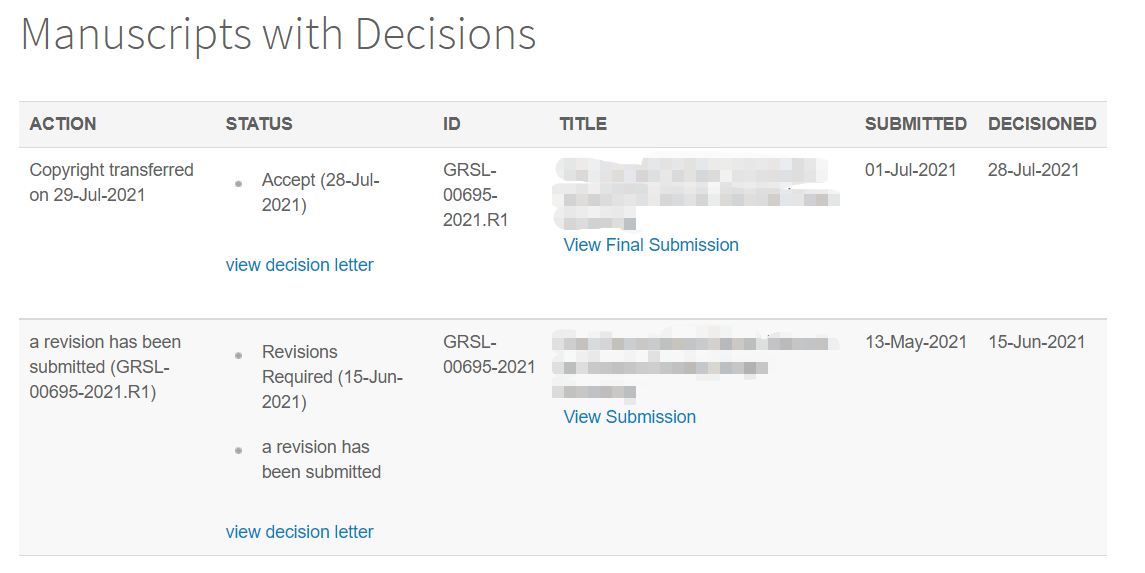
Task: Click bullet beside 'a revision has been submitted' status
Action: [x=238, y=450]
